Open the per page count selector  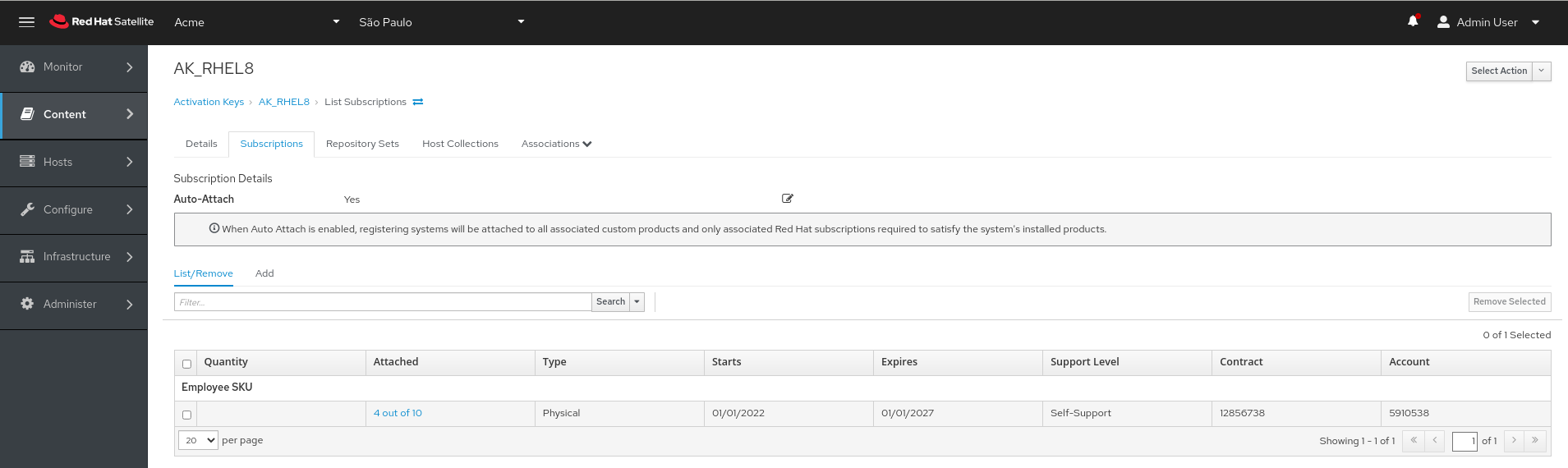pos(198,441)
